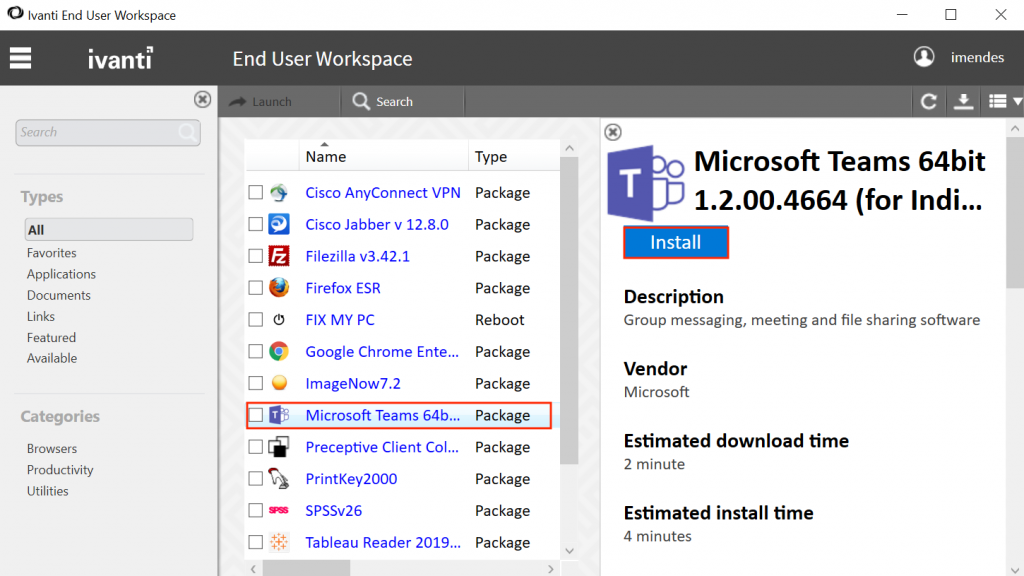Image resolution: width=1024 pixels, height=576 pixels.
Task: Open the imendes user profile icon
Action: [x=923, y=57]
